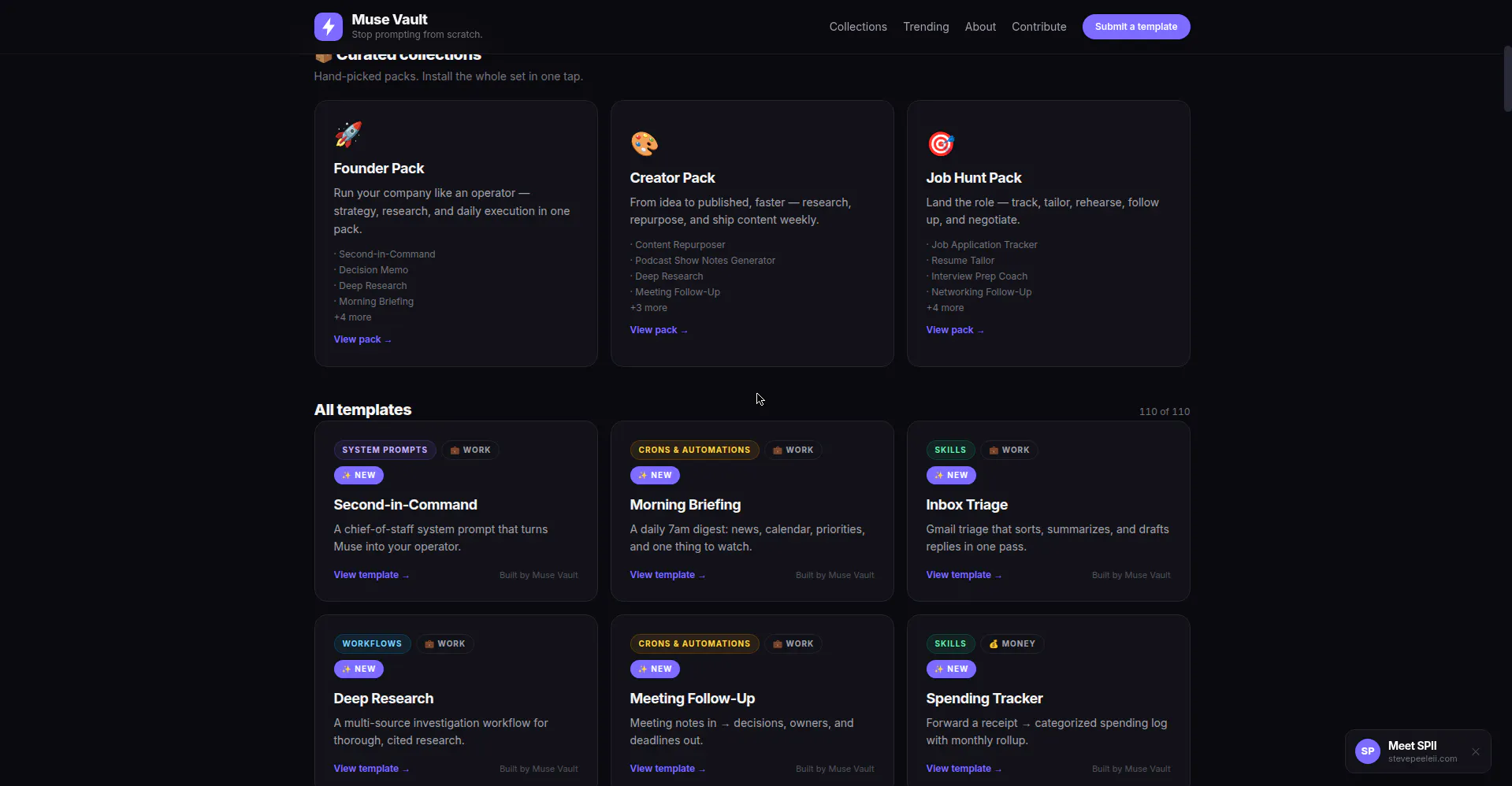Dismiss the Meet SPII popup
The height and width of the screenshot is (786, 1512).
[1476, 752]
